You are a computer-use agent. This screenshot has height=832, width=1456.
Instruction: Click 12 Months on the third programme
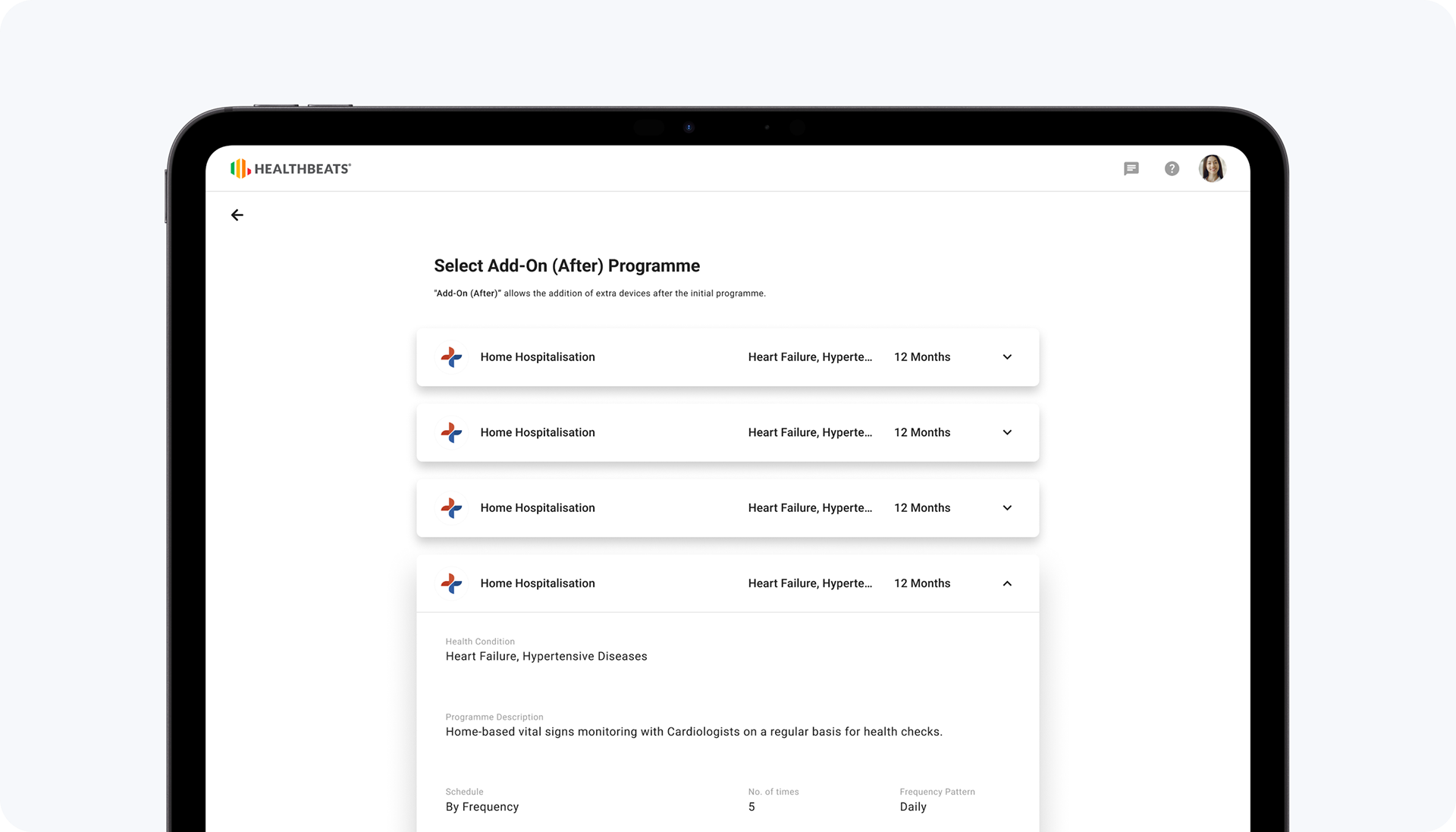coord(921,508)
